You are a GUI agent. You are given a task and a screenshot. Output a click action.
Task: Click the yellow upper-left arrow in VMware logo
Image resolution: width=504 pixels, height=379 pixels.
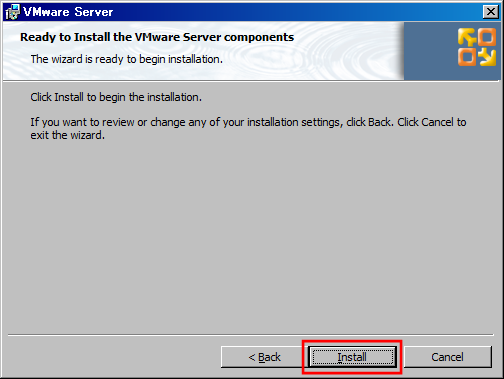pyautogui.click(x=467, y=37)
